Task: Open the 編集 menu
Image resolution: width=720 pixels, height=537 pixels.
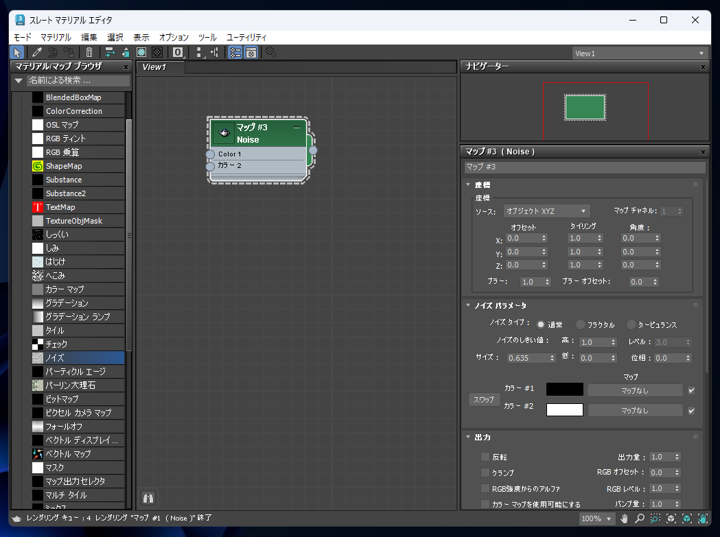Action: click(x=89, y=38)
